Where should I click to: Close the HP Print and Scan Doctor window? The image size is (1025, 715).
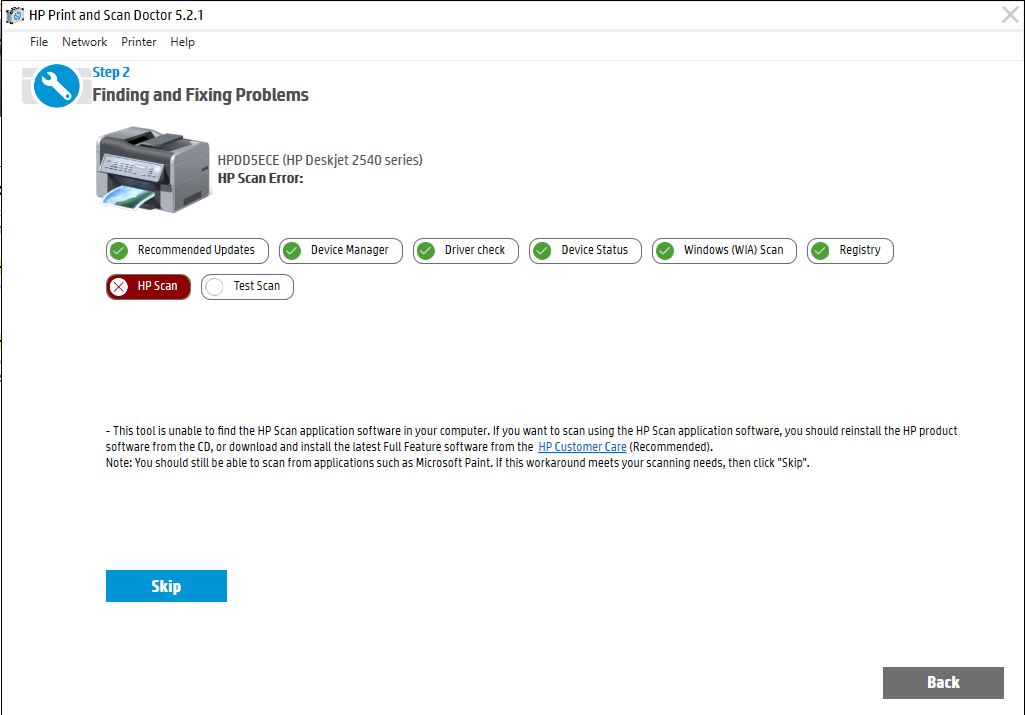(1010, 14)
